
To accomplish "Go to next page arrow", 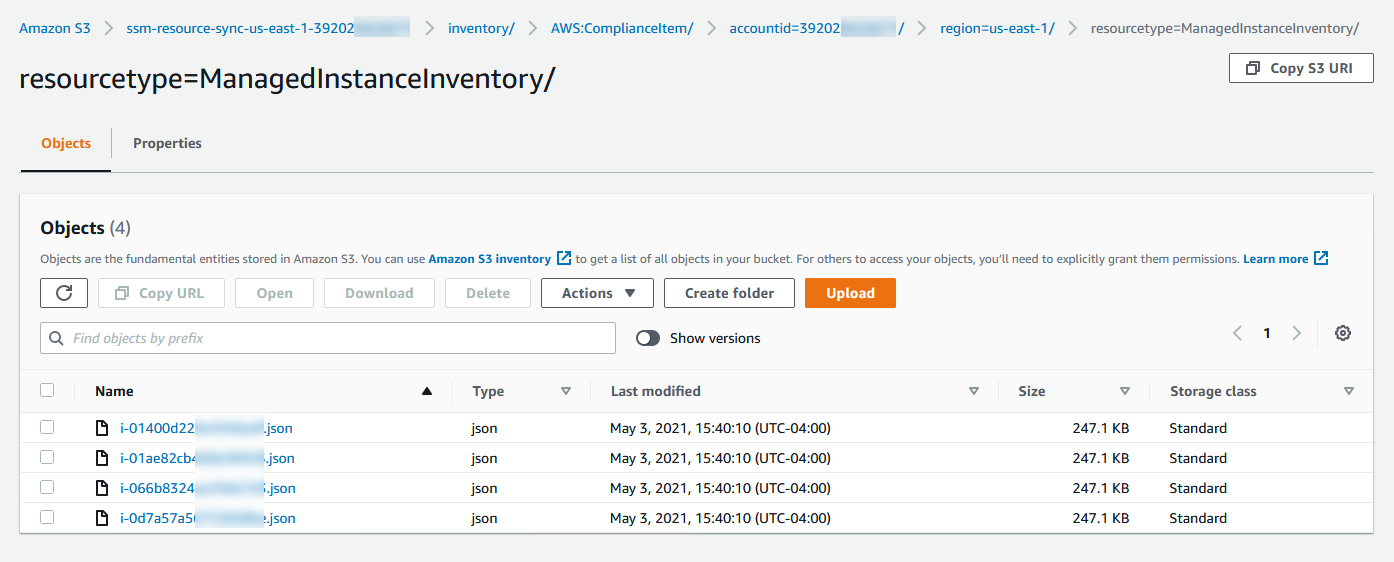I will 1297,334.
